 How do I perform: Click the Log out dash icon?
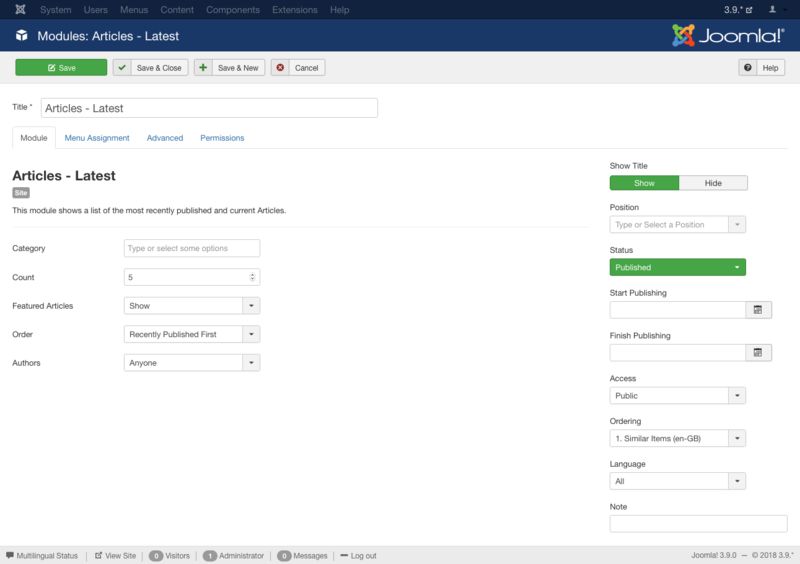pos(344,555)
